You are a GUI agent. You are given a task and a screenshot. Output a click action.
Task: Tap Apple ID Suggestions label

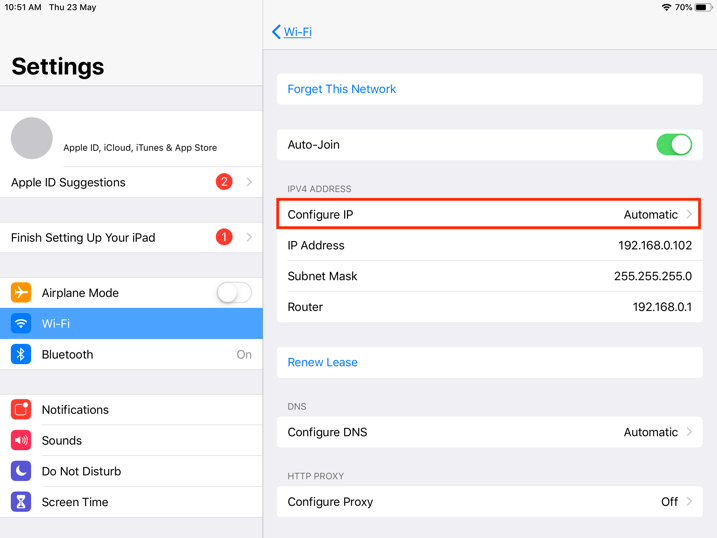(68, 182)
